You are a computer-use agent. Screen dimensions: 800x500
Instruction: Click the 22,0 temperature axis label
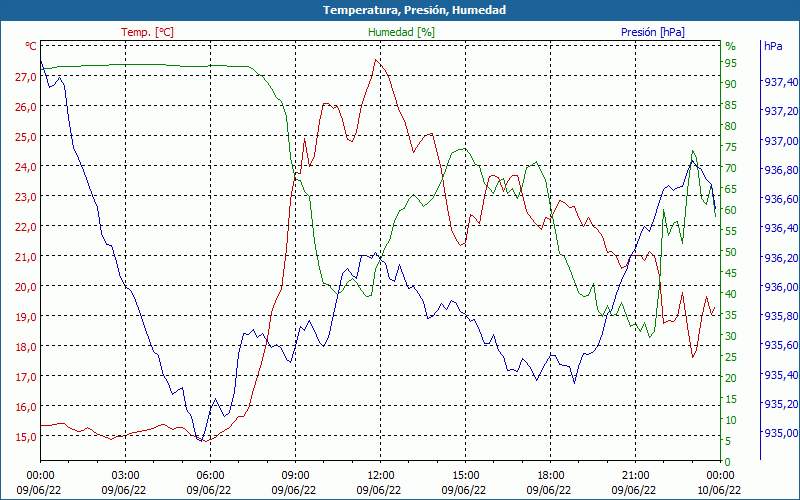(x=26, y=227)
